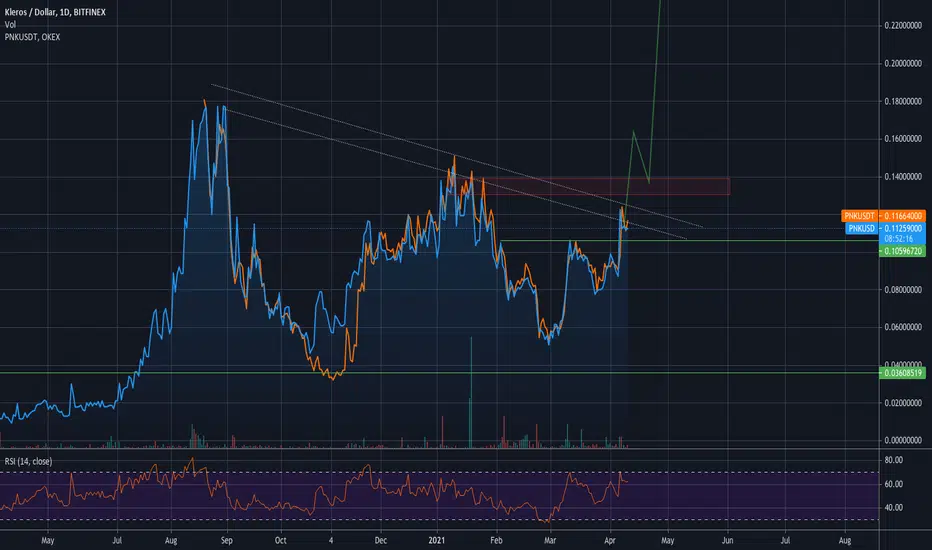This screenshot has height=550, width=932.
Task: Click the Mar time axis label
Action: (550, 540)
